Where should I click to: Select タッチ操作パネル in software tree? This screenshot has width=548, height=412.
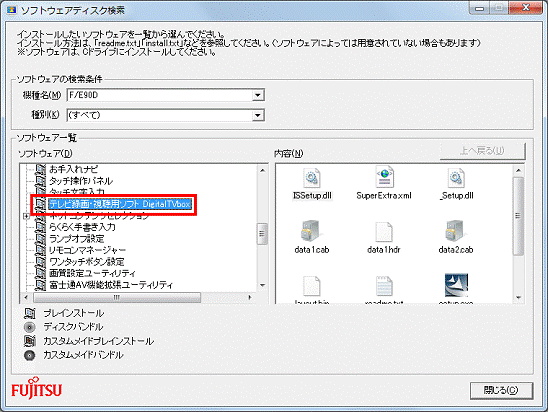(x=81, y=181)
